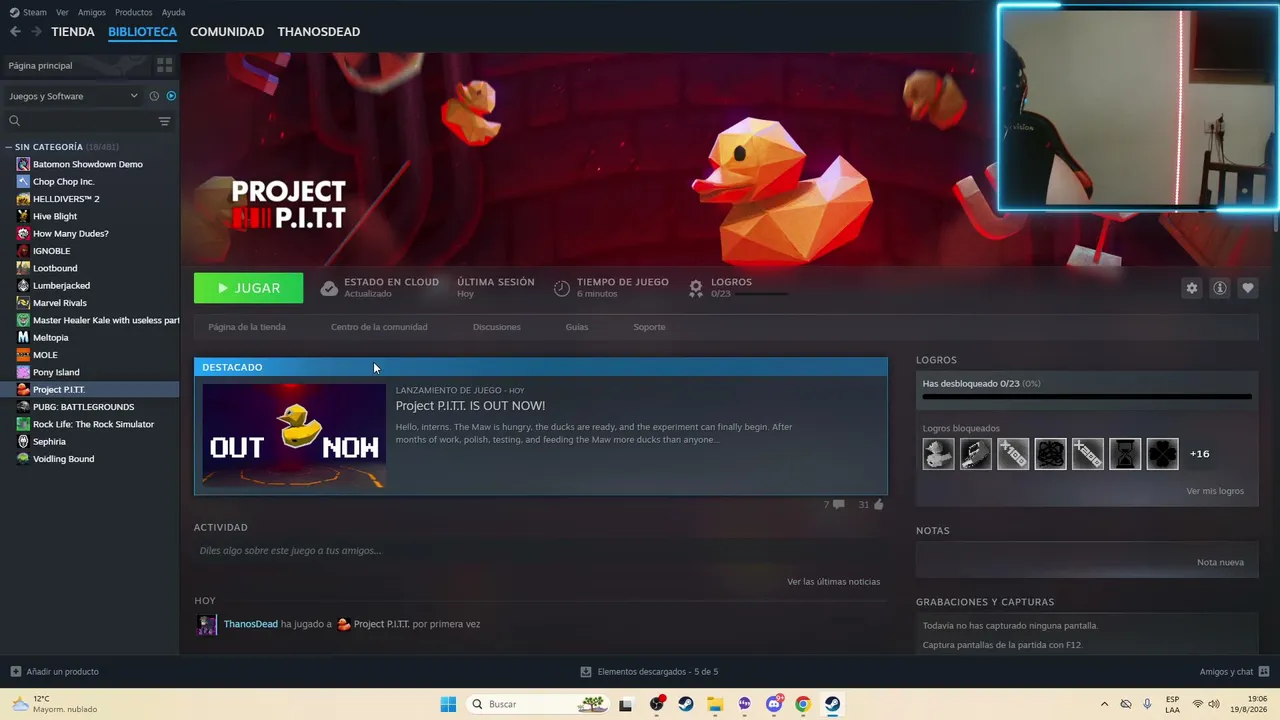The height and width of the screenshot is (720, 1280).
Task: Show hidden system tray icons
Action: (1104, 704)
